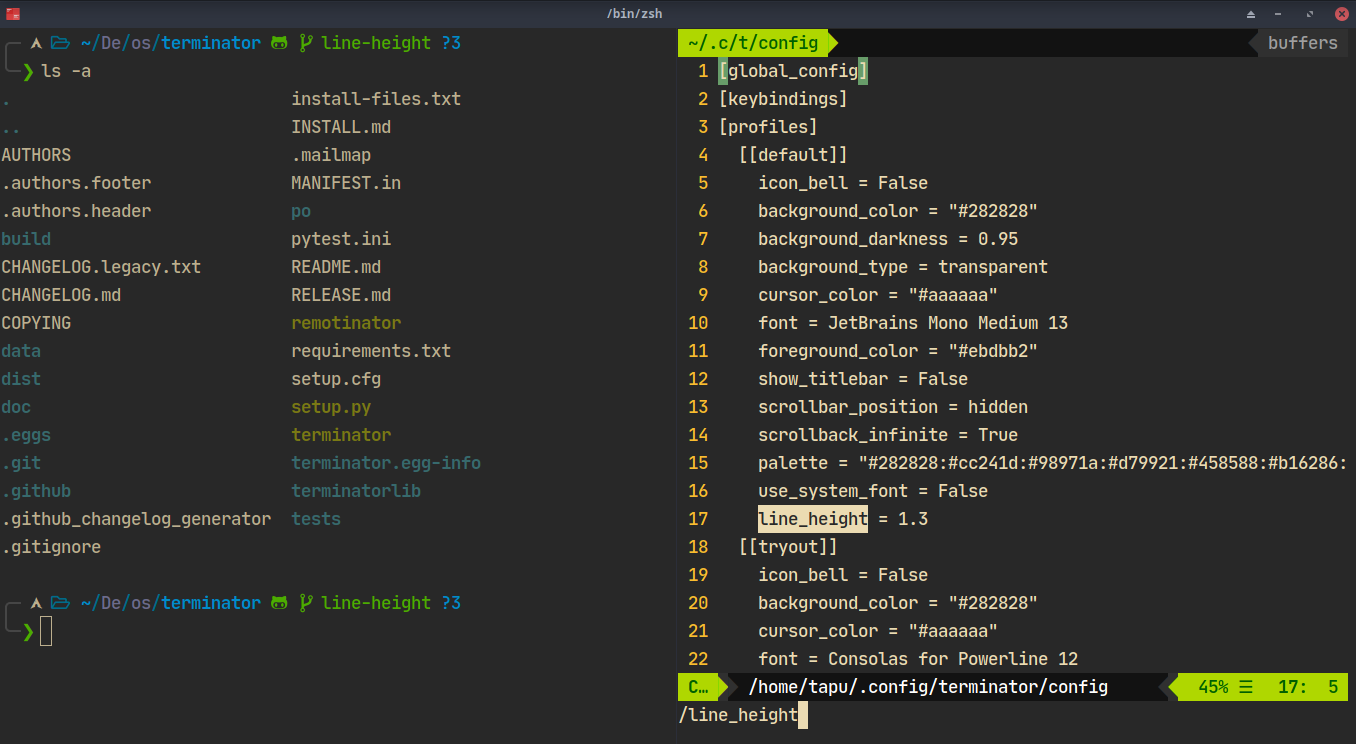Click the '45%' position indicator in the status line

(1213, 687)
